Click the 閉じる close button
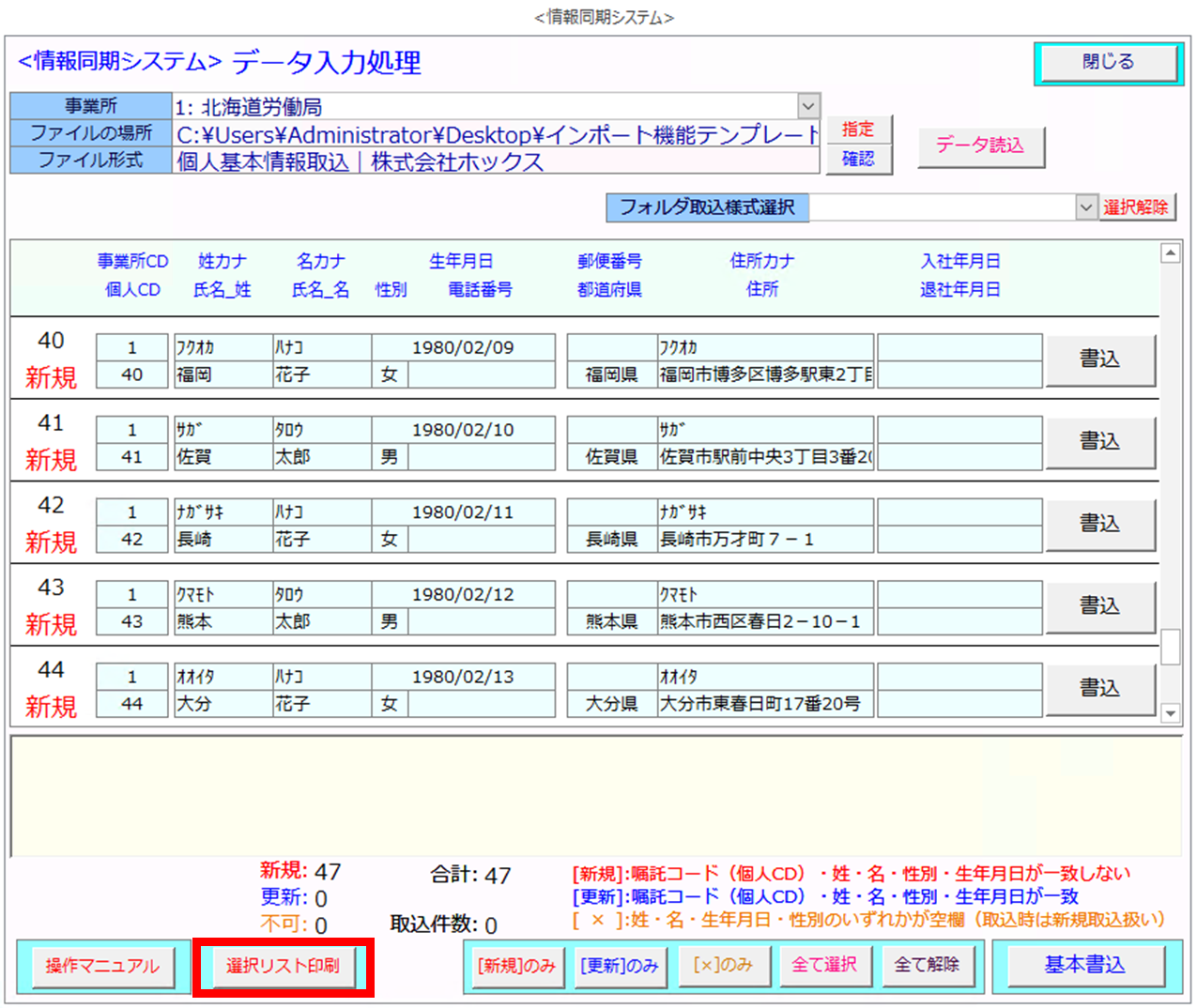This screenshot has height=1008, width=1197. 1108,63
